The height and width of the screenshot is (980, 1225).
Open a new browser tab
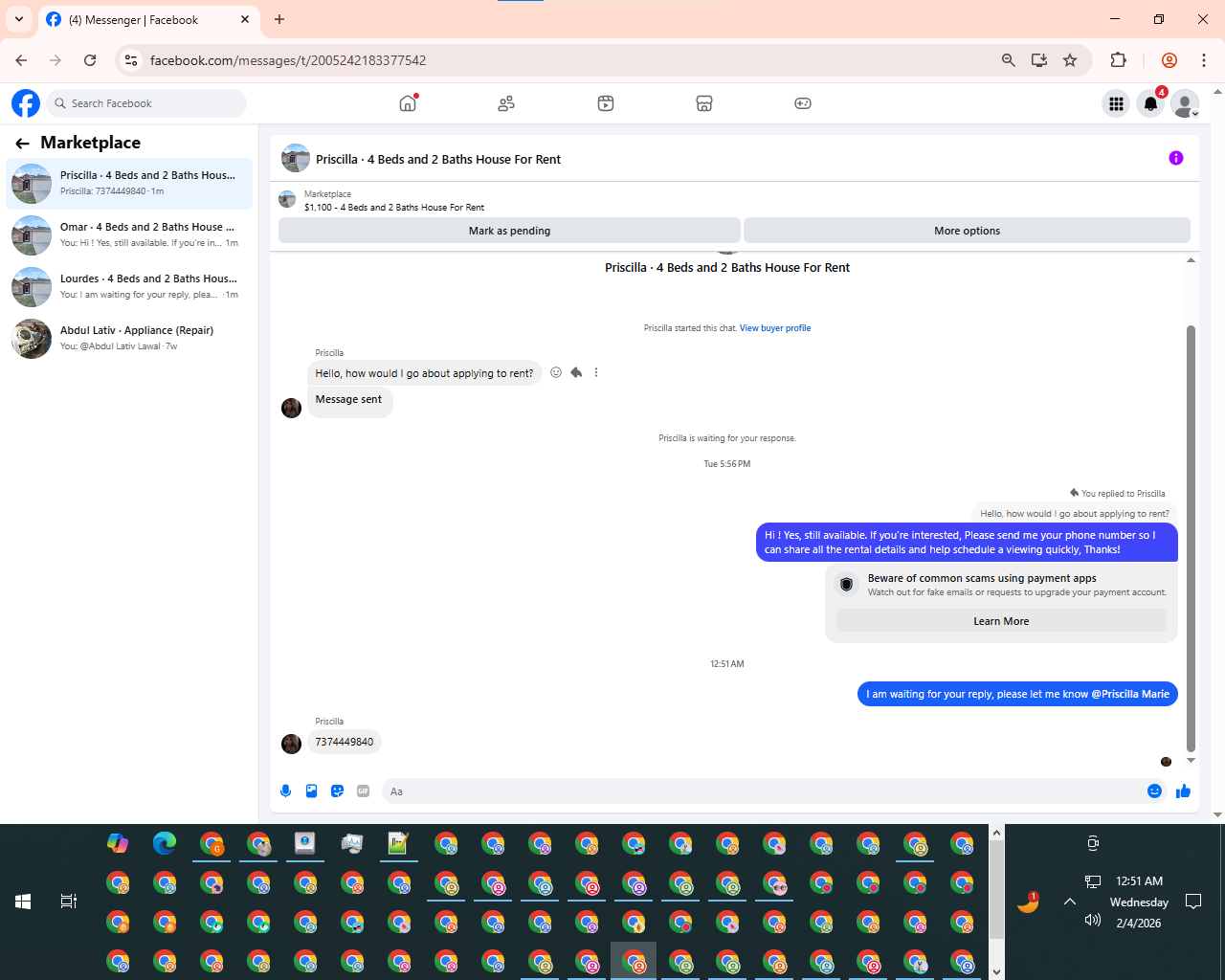pyautogui.click(x=279, y=19)
